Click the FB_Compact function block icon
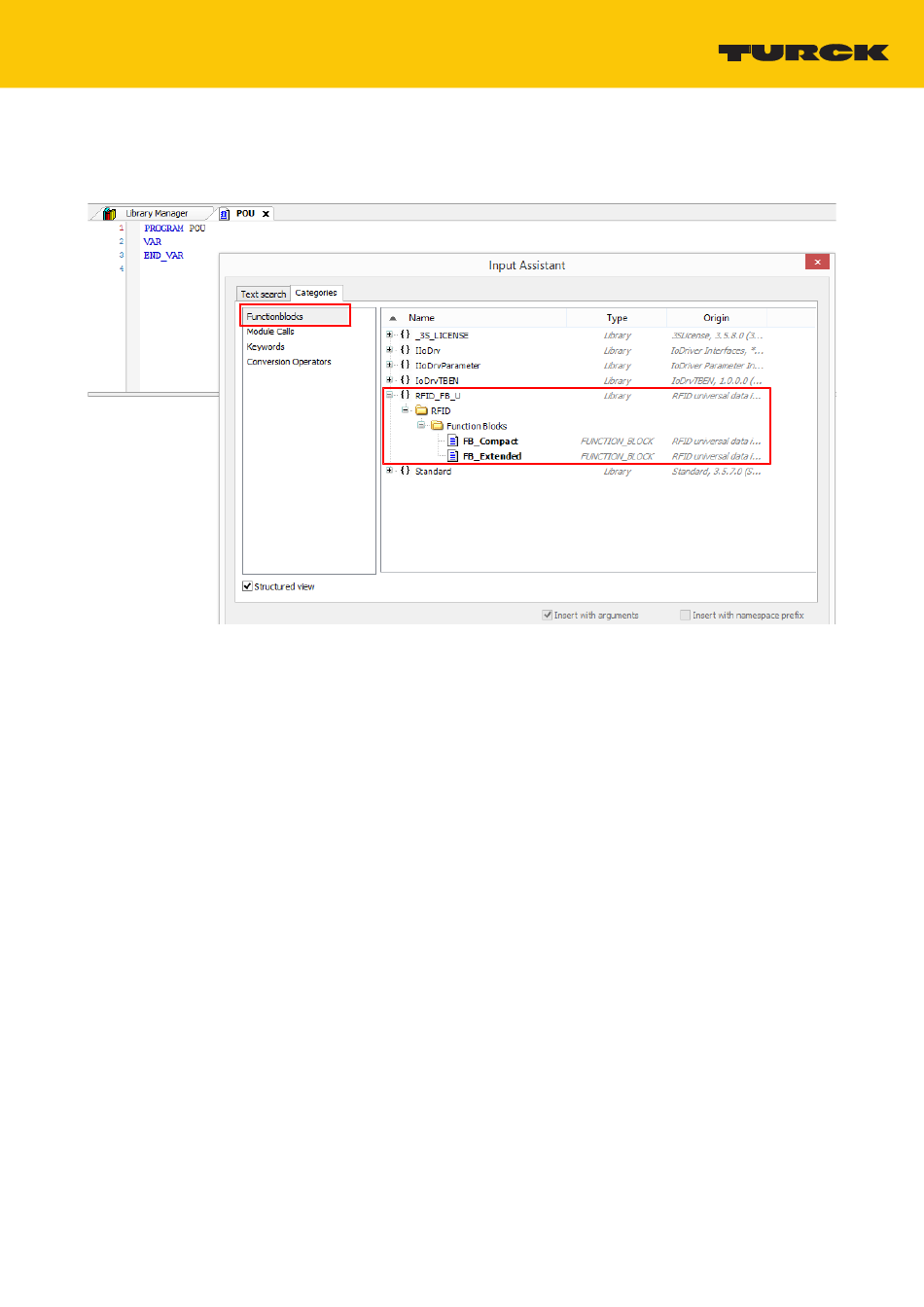 coord(453,442)
